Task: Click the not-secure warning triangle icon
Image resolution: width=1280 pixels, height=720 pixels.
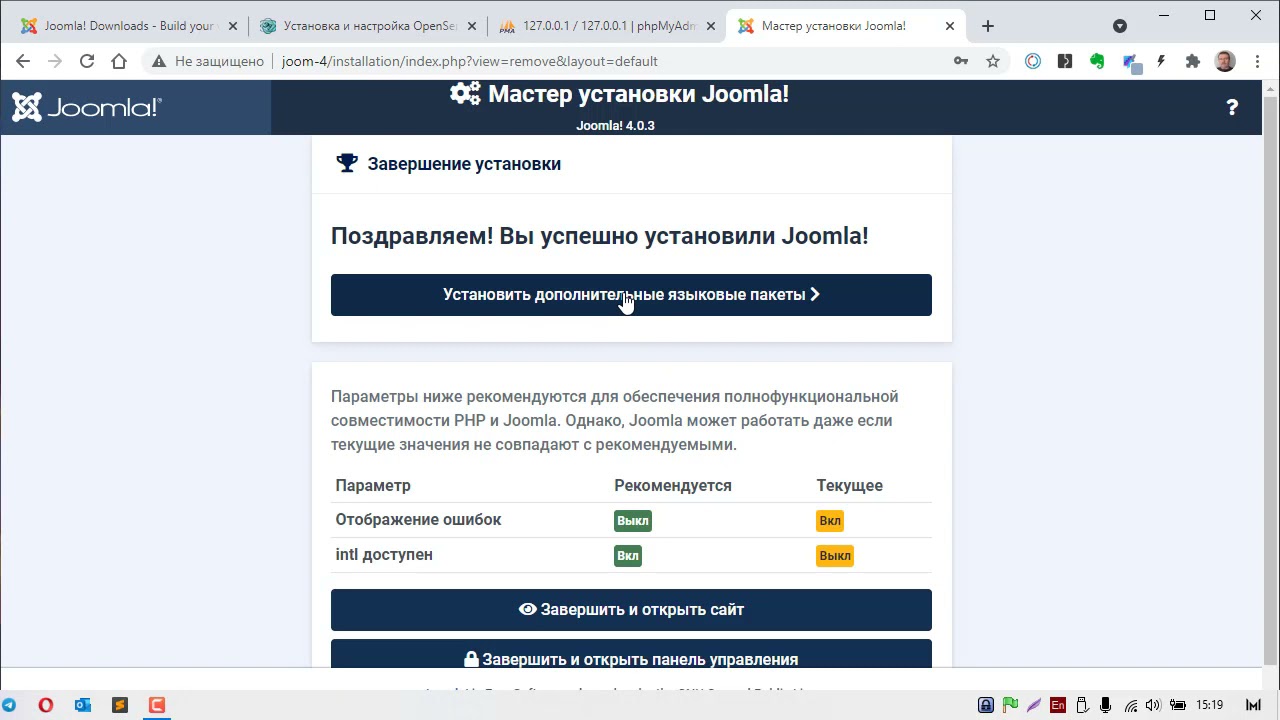Action: click(x=158, y=61)
